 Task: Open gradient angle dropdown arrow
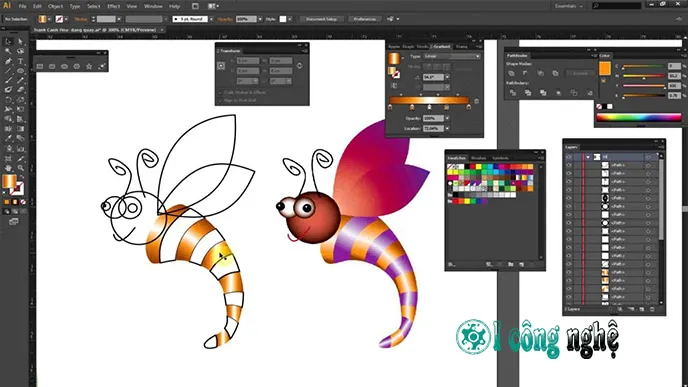pyautogui.click(x=447, y=77)
